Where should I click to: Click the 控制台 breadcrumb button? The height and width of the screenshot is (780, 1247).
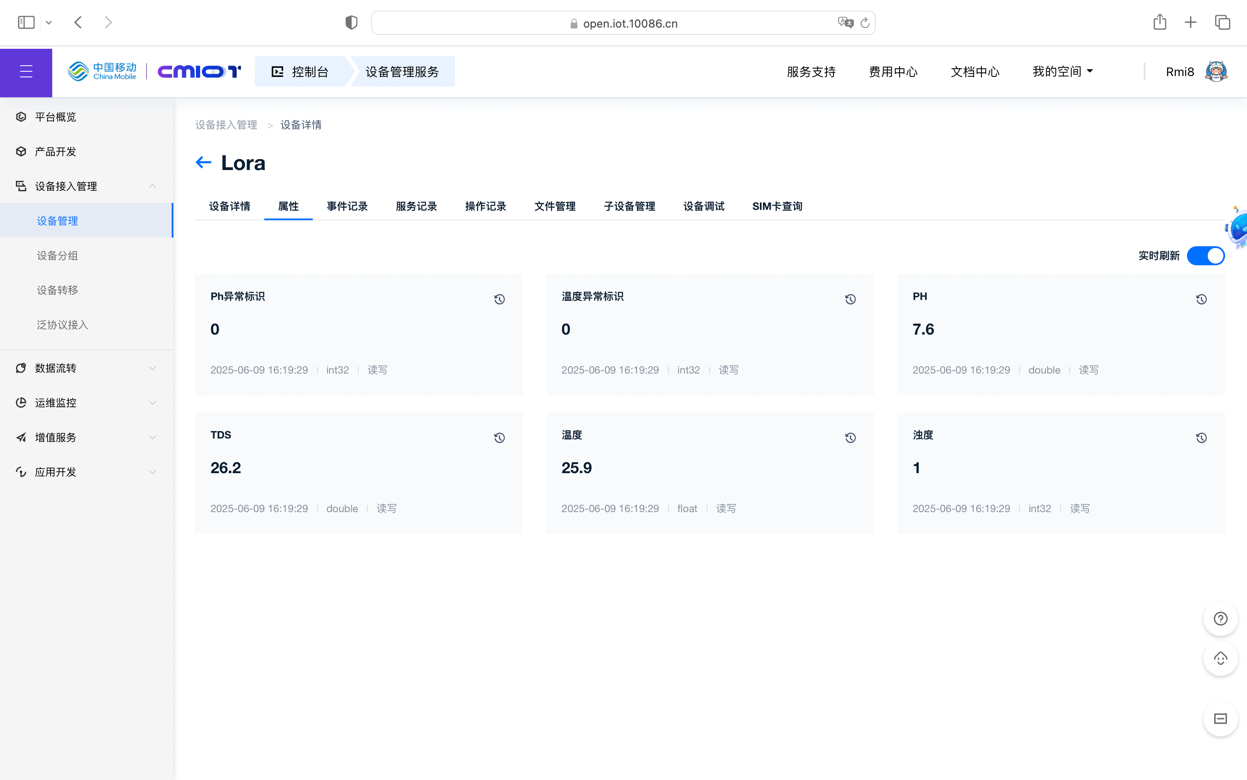[x=301, y=72]
